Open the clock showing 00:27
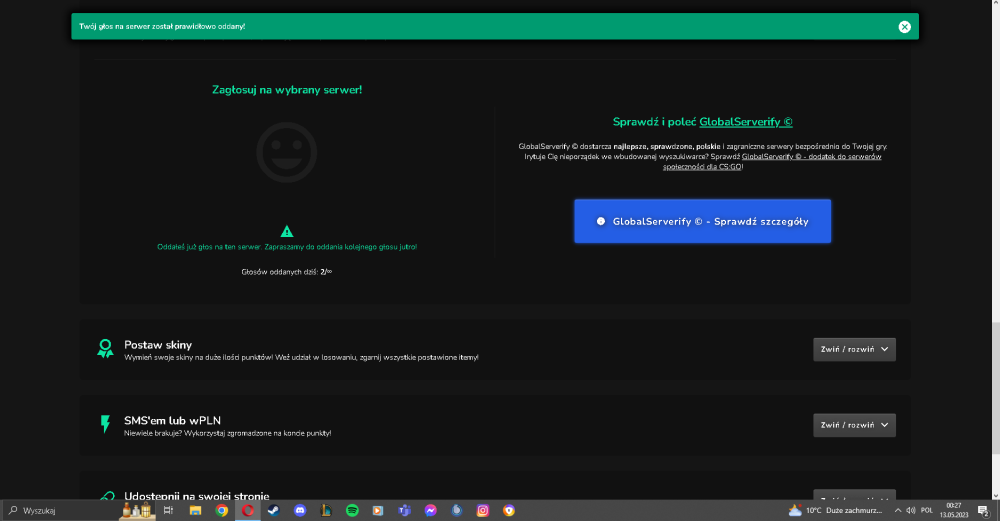Image resolution: width=1000 pixels, height=521 pixels. (954, 510)
